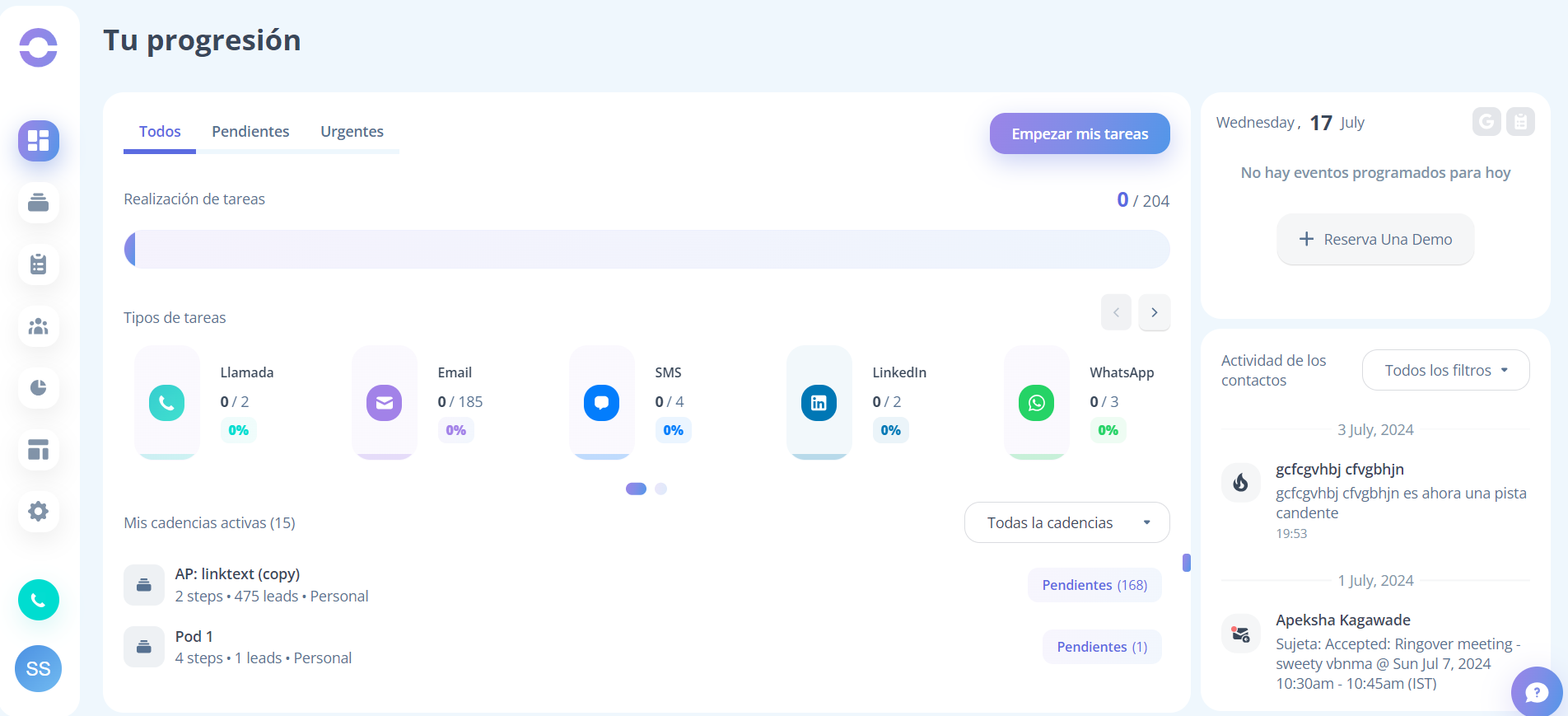The width and height of the screenshot is (1568, 716).
Task: Open the statistics pie chart icon
Action: click(39, 388)
